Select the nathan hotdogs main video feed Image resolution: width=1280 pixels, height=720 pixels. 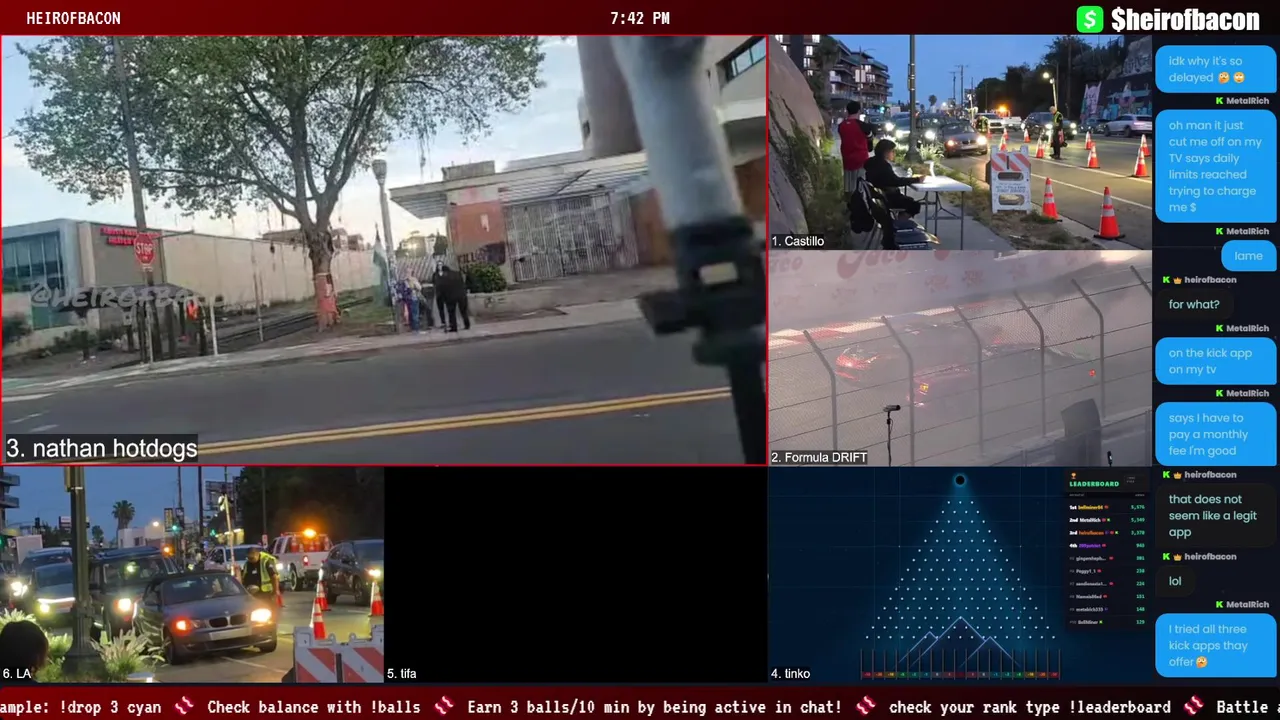384,250
